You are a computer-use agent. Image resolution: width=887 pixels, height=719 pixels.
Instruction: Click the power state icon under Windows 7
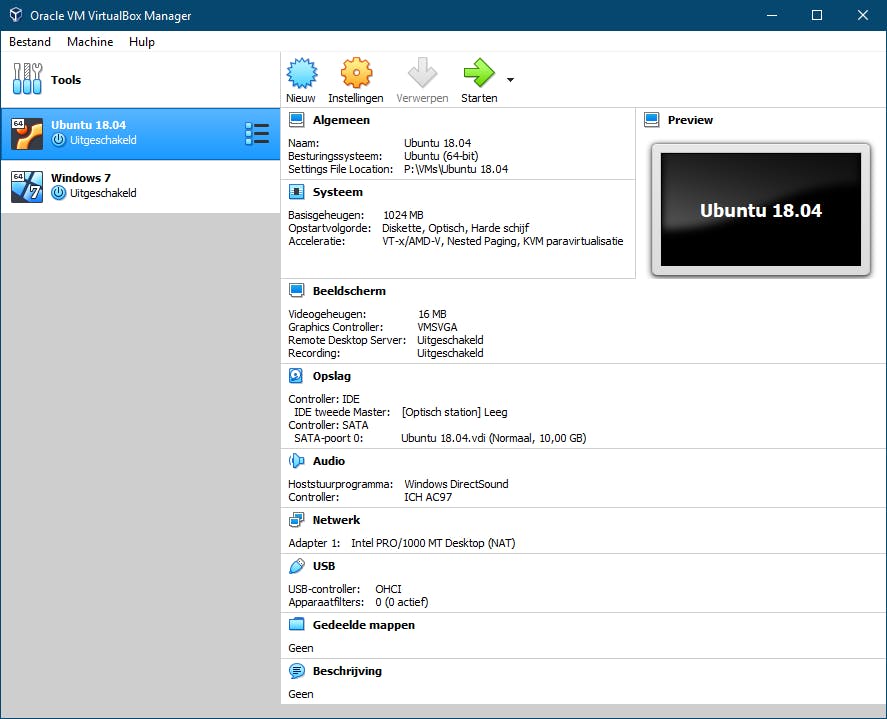(x=58, y=193)
